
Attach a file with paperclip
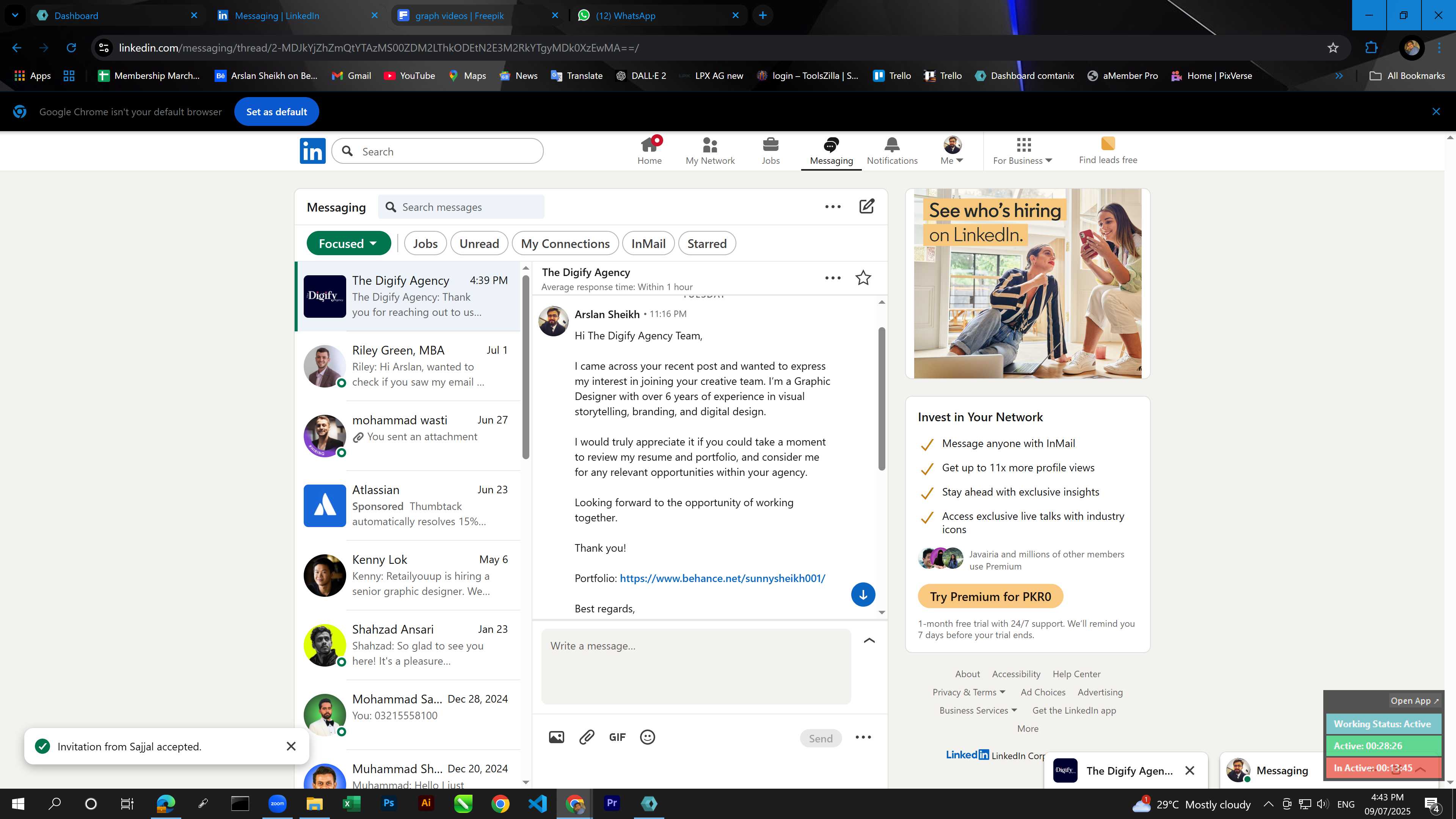pyautogui.click(x=587, y=737)
